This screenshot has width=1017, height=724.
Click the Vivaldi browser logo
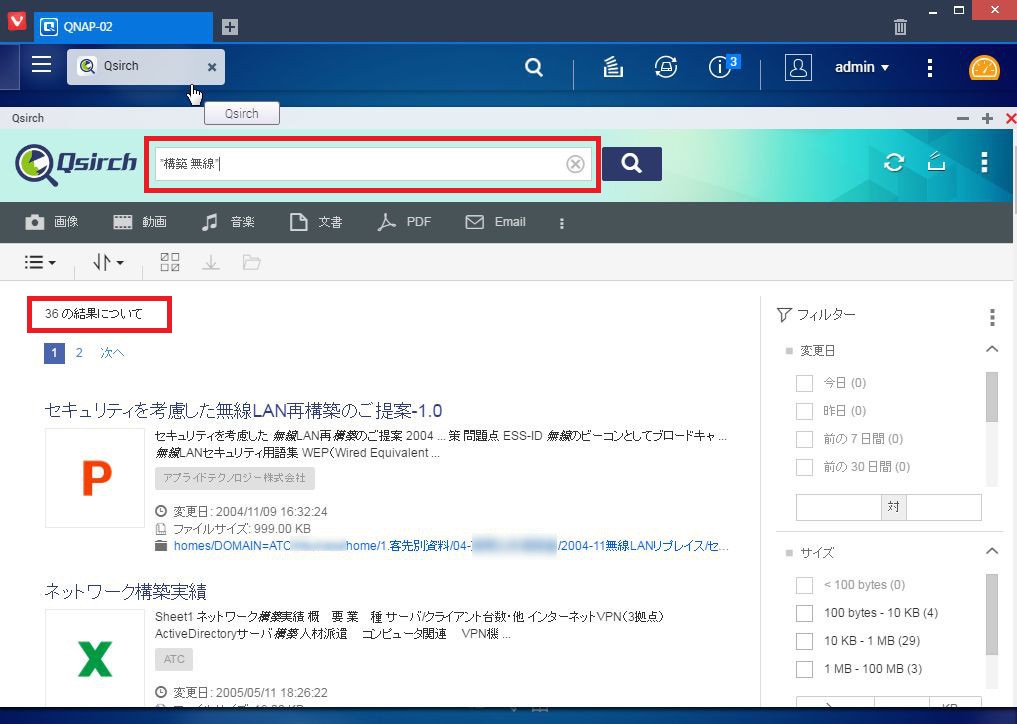pyautogui.click(x=16, y=20)
